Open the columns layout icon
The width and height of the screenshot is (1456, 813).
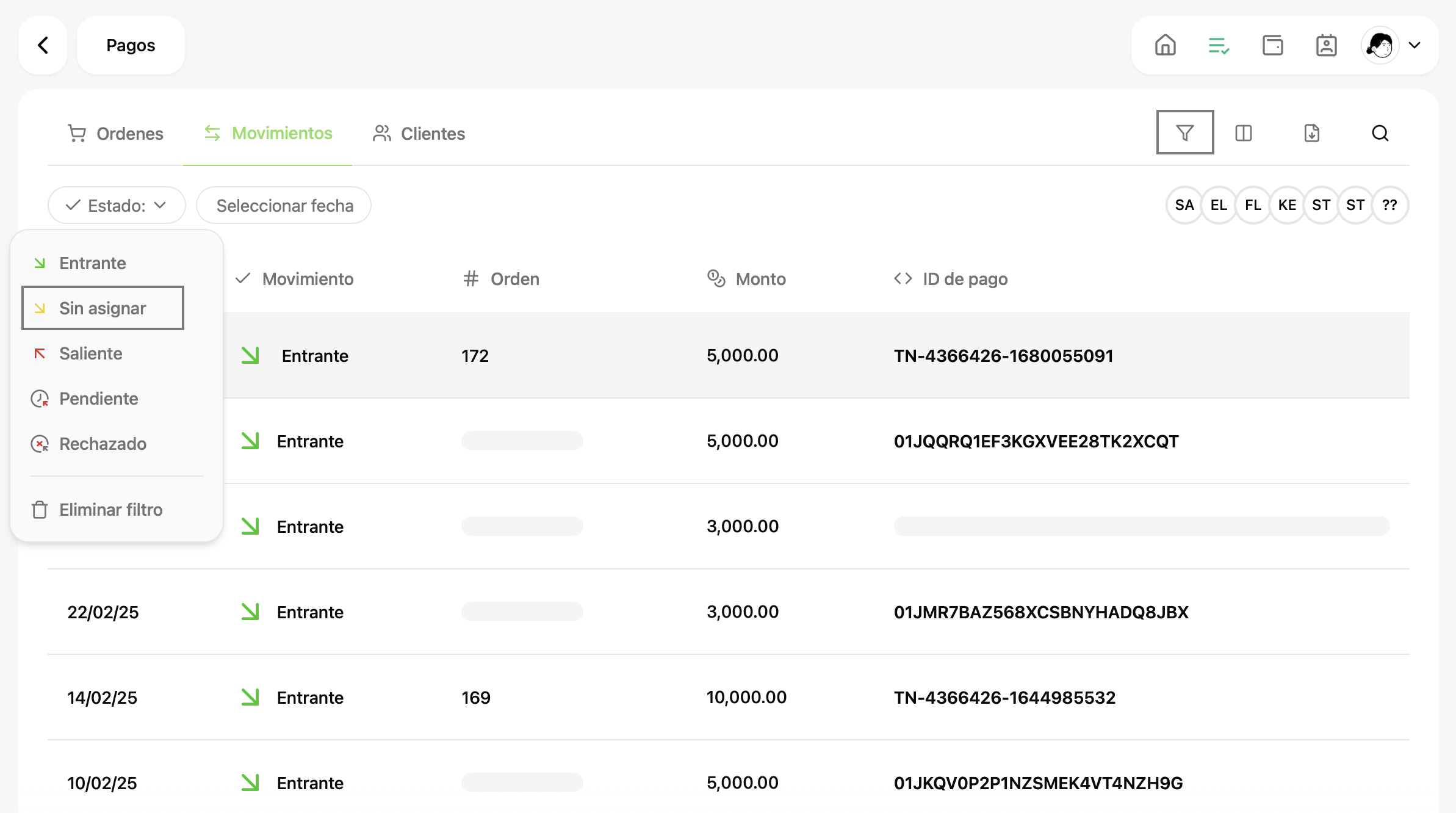[x=1243, y=132]
